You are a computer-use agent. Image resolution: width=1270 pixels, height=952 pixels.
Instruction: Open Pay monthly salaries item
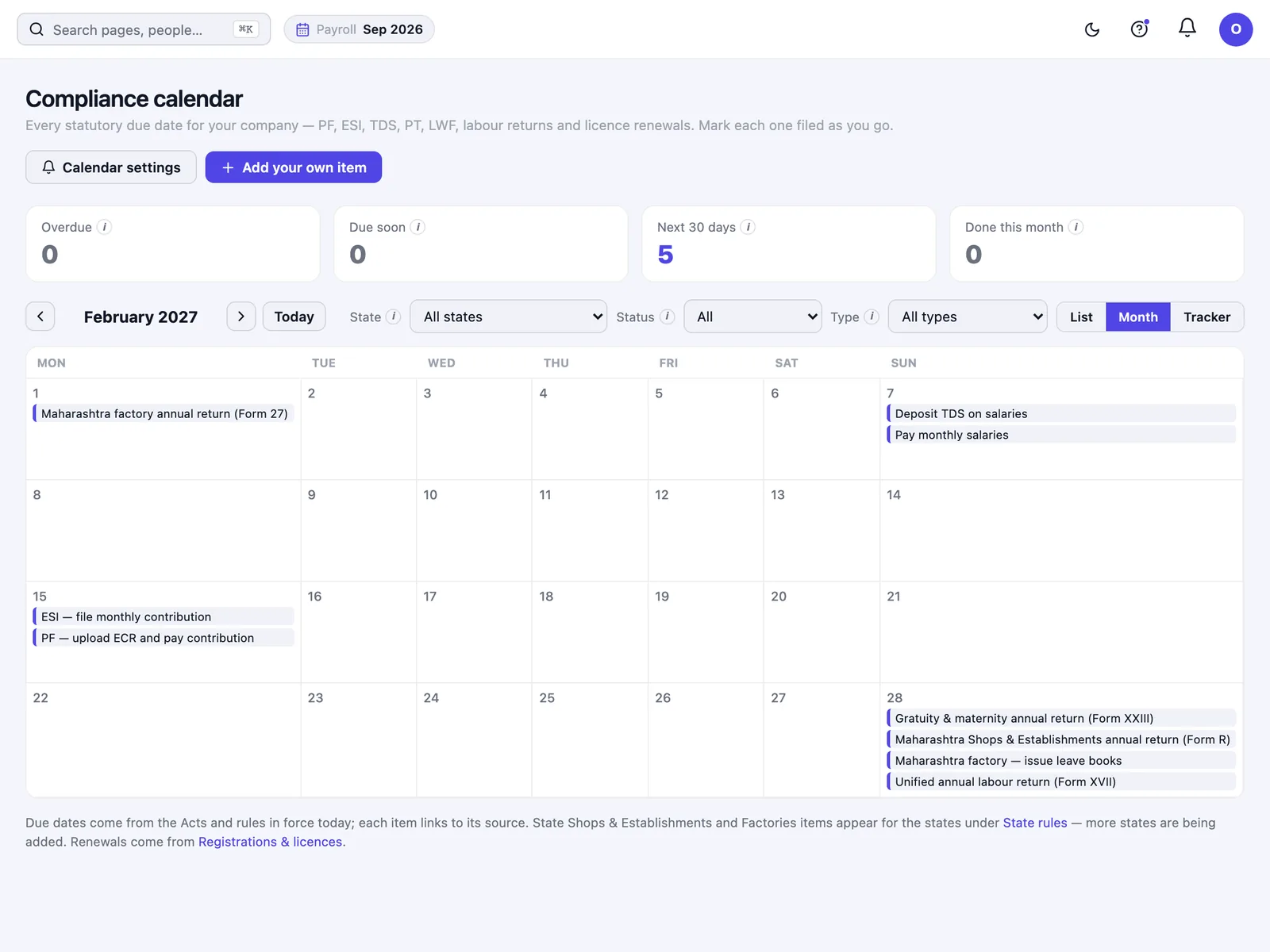(1061, 435)
